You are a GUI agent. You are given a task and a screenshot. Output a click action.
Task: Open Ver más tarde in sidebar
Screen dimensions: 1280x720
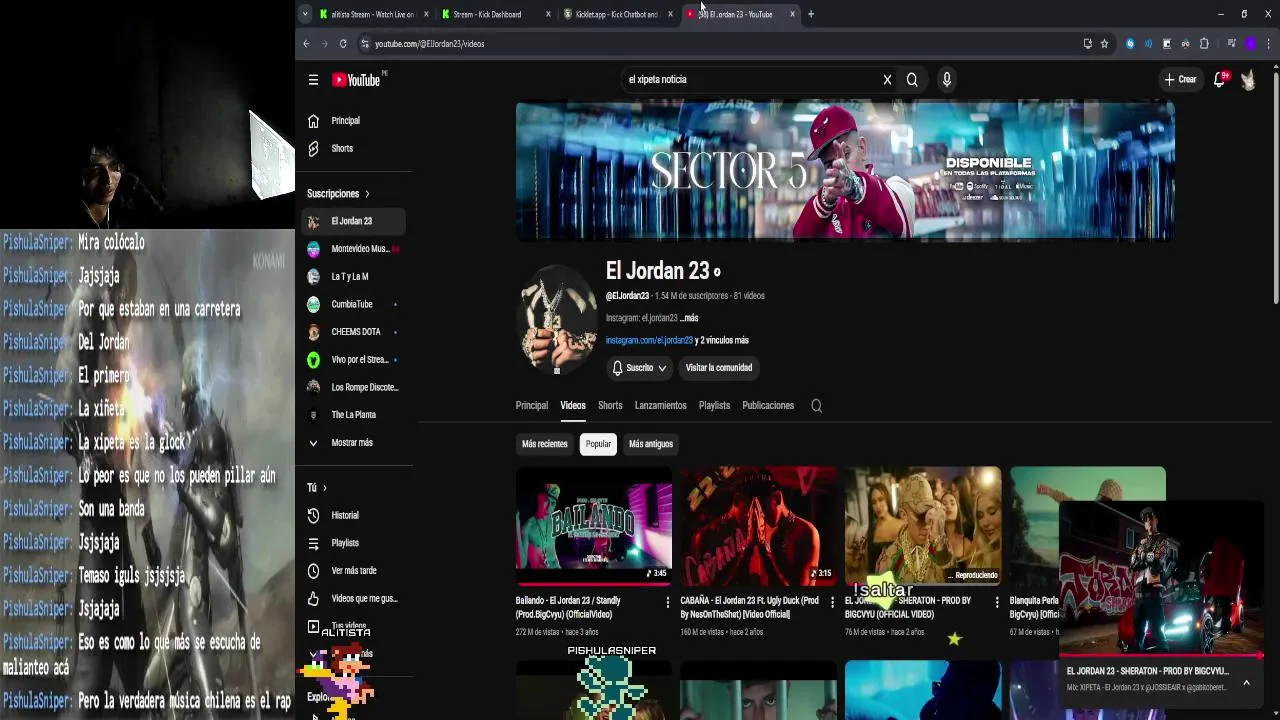353,571
